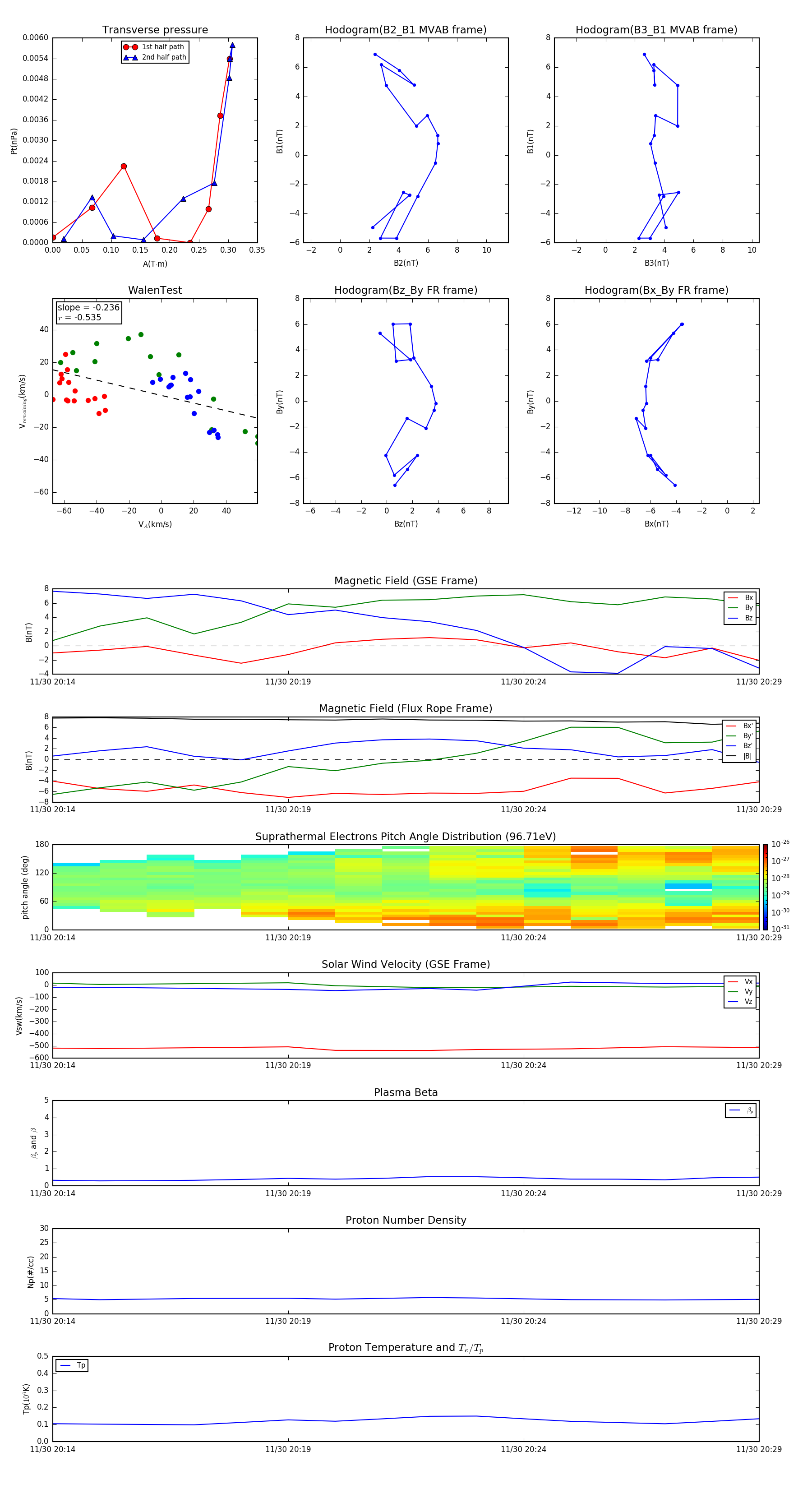This screenshot has height=1489, width=812.
Task: Click the pitch angle colorbar
Action: pyautogui.click(x=765, y=887)
